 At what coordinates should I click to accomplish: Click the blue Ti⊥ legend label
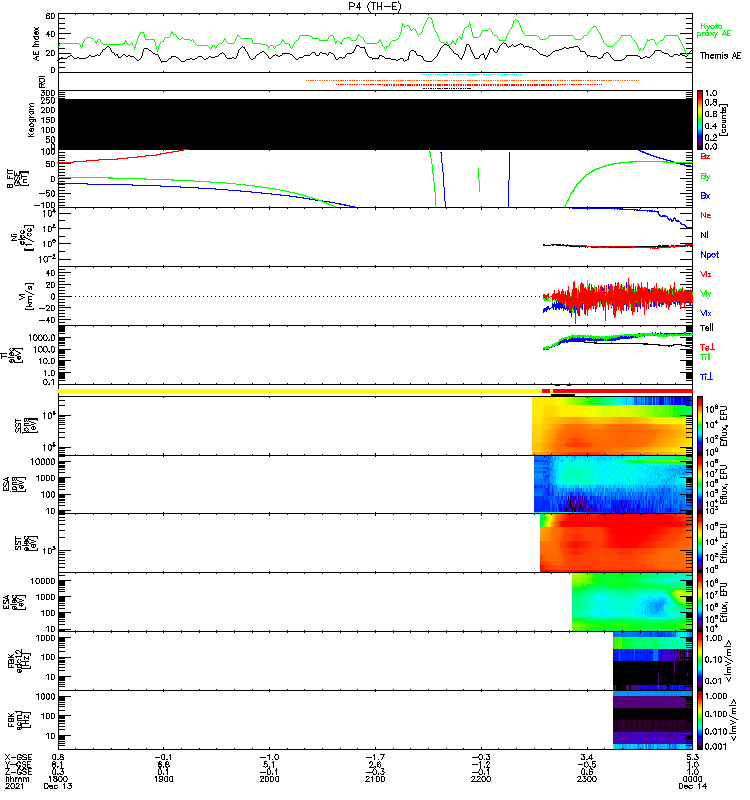point(706,377)
